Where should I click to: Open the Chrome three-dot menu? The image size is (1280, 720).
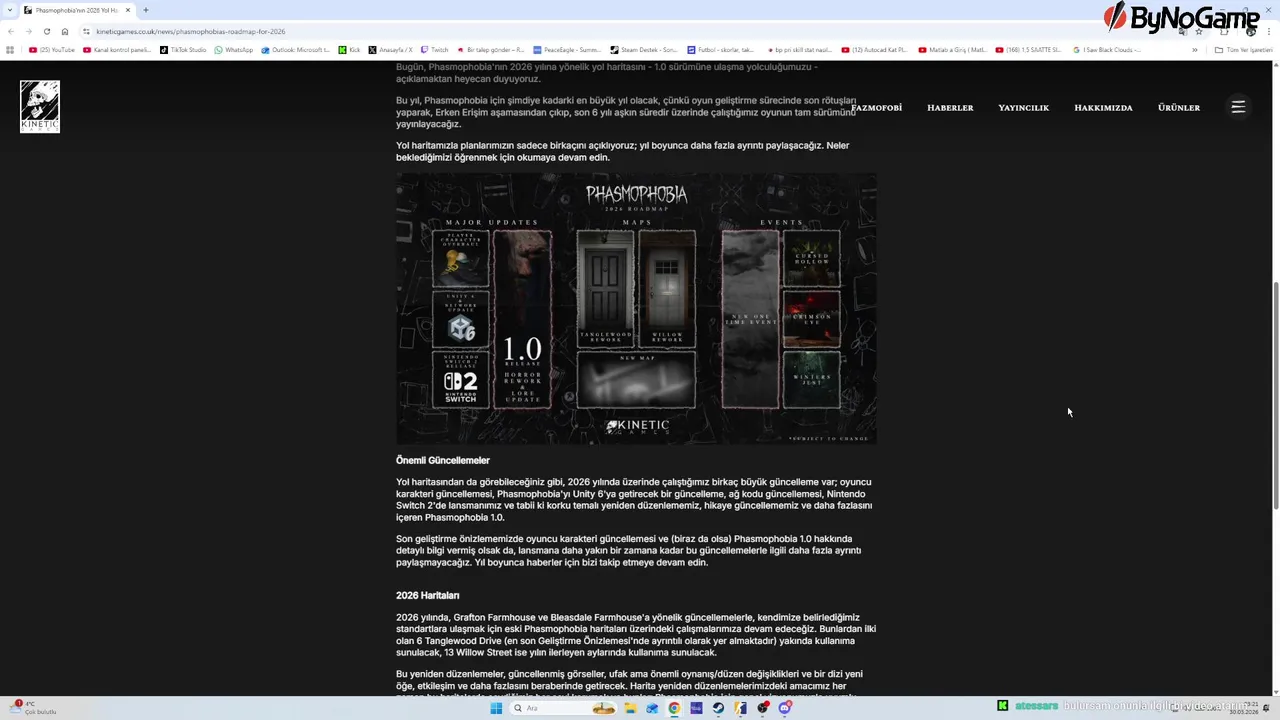coord(1268,31)
